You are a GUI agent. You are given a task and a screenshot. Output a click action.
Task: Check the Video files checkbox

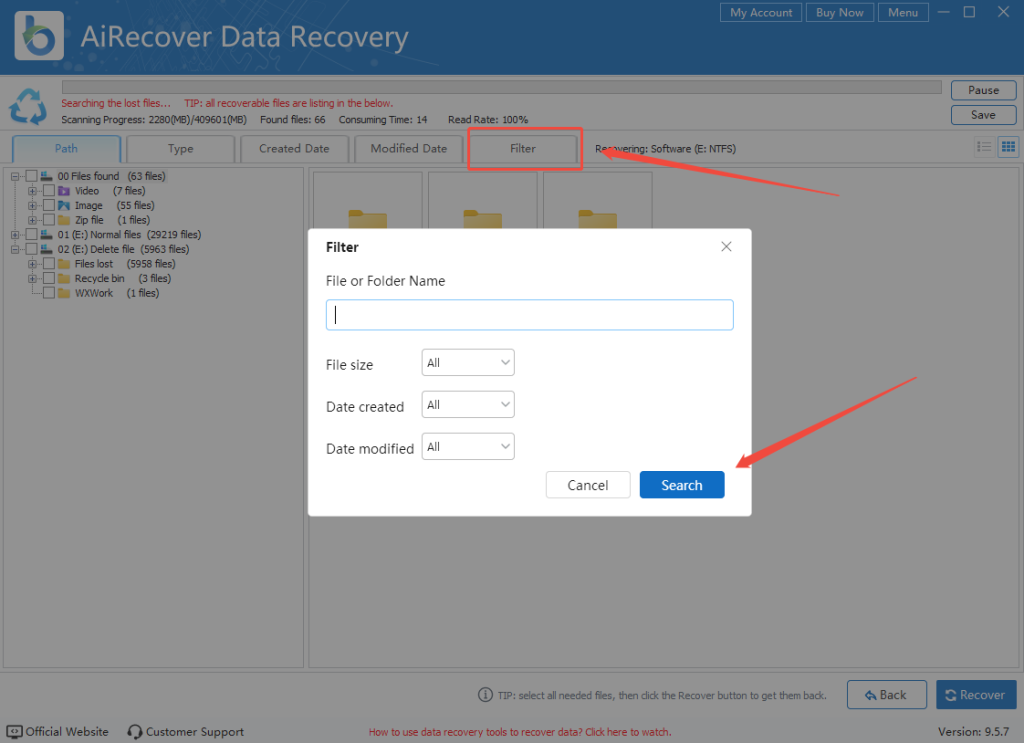click(47, 190)
